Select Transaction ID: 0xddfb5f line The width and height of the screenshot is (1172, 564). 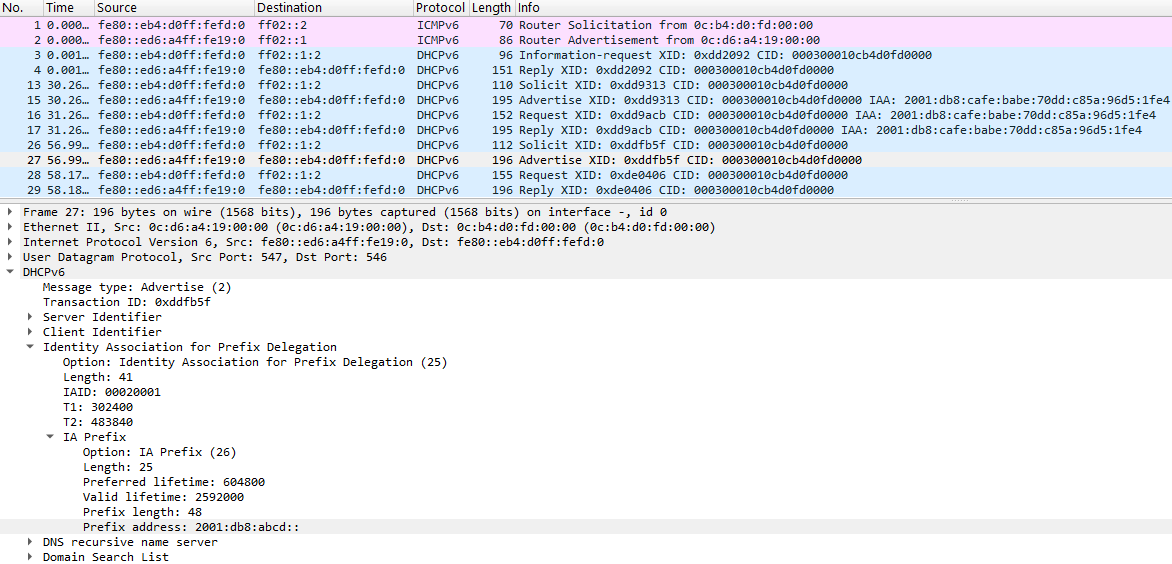[126, 302]
